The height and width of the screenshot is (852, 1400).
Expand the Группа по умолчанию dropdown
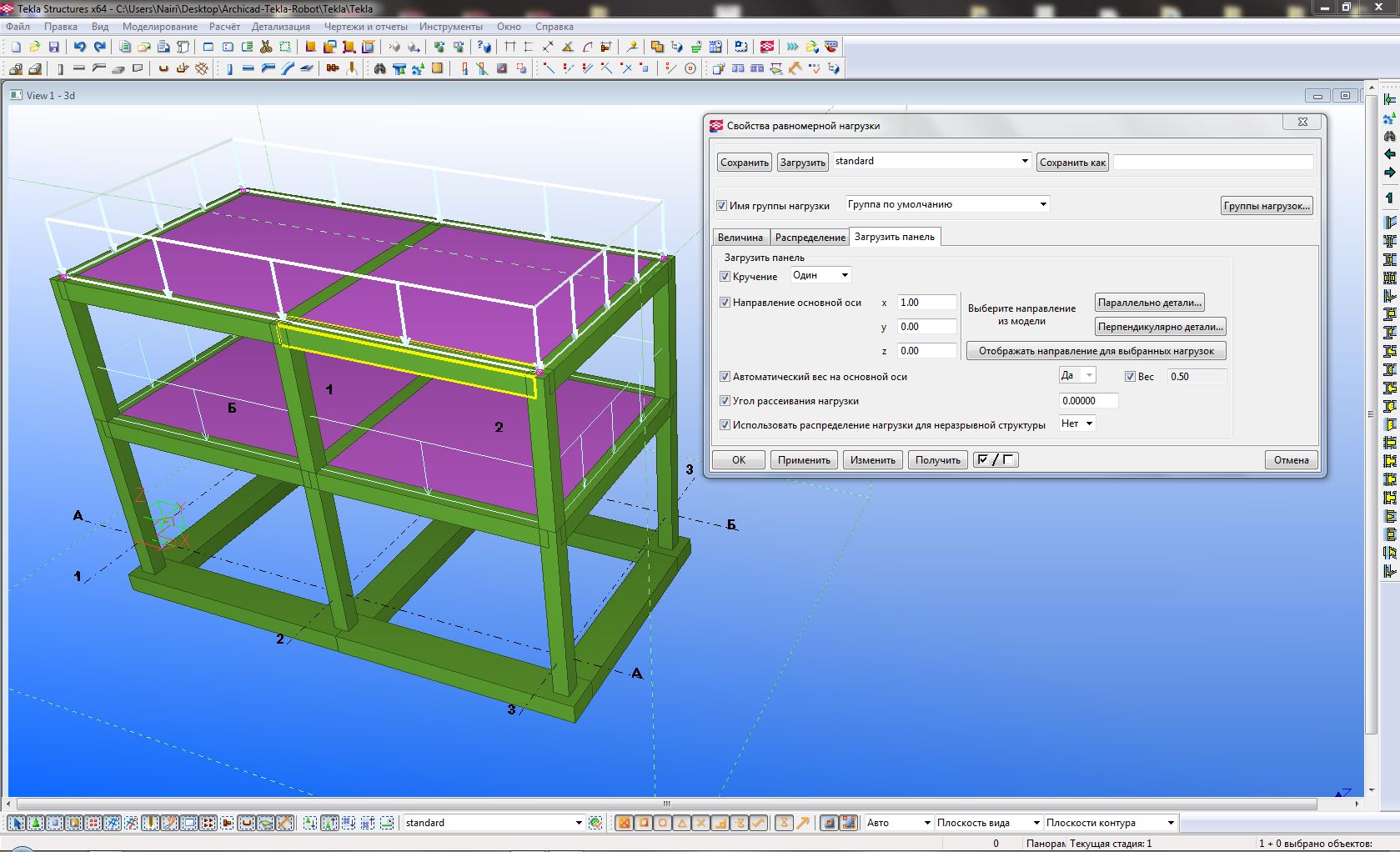pos(1042,204)
